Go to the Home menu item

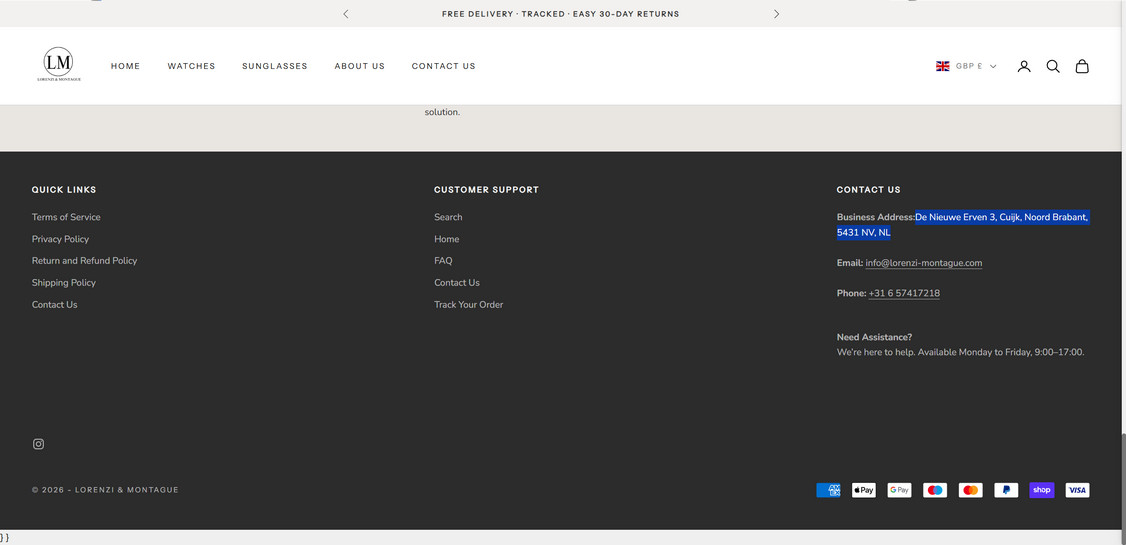click(126, 66)
